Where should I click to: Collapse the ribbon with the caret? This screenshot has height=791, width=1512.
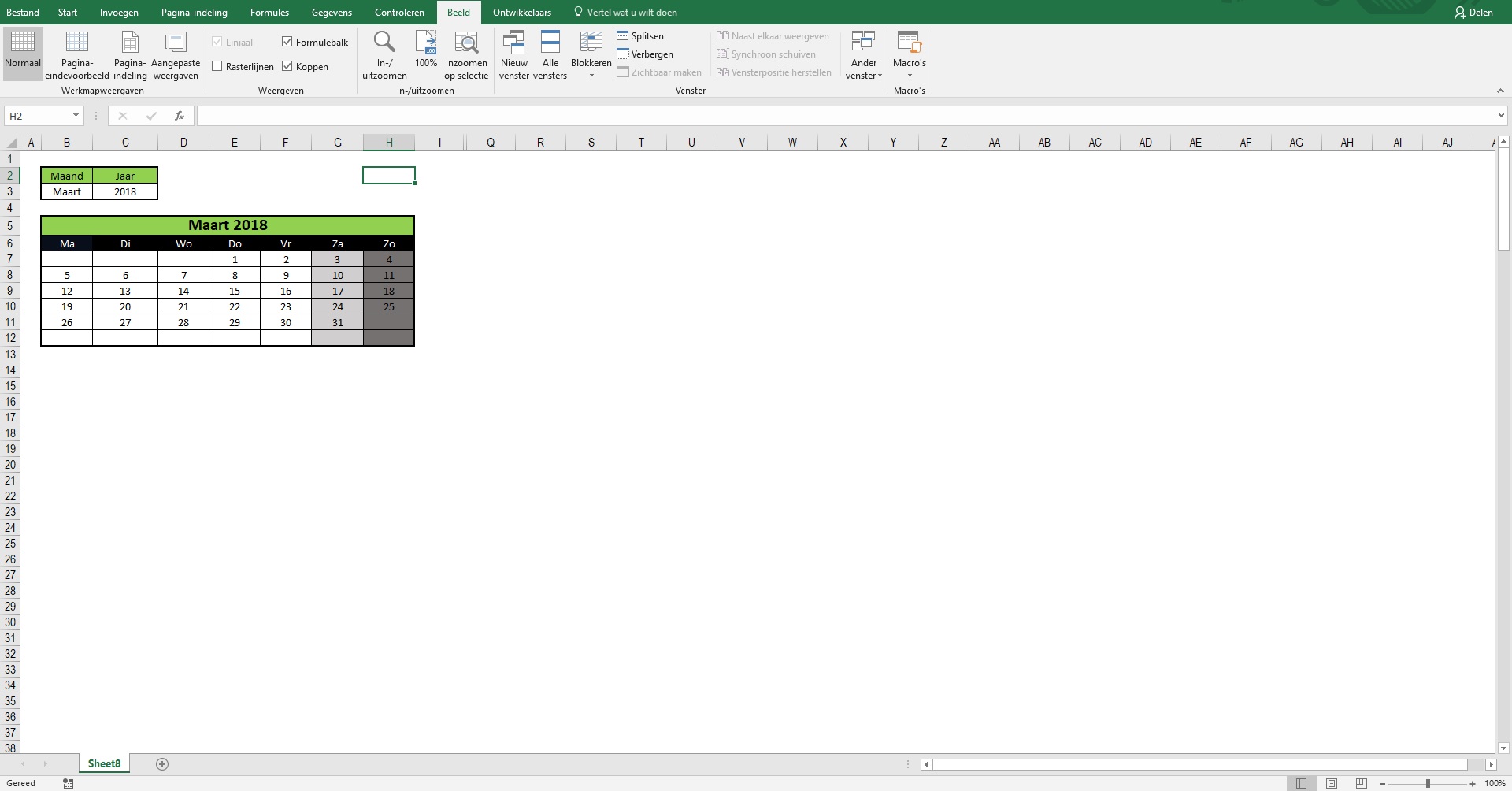(1500, 91)
